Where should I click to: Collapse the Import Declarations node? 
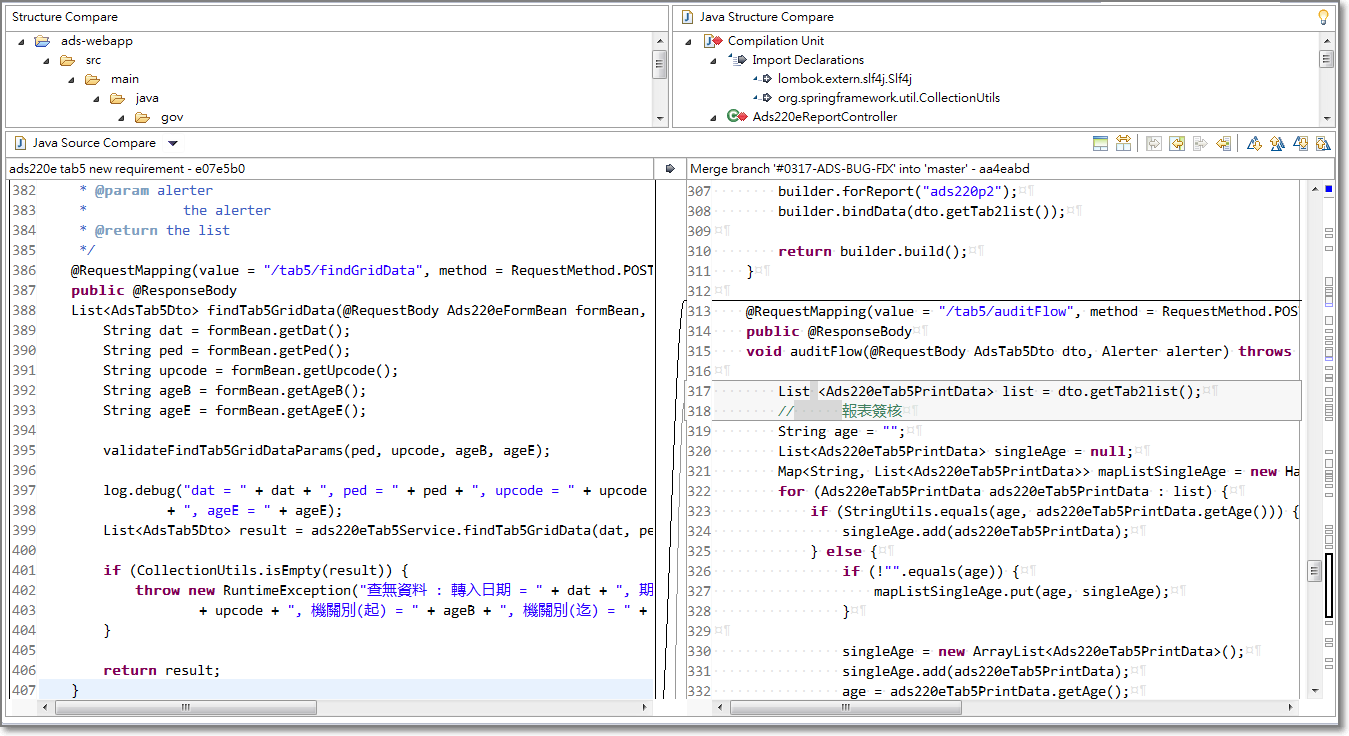point(714,61)
